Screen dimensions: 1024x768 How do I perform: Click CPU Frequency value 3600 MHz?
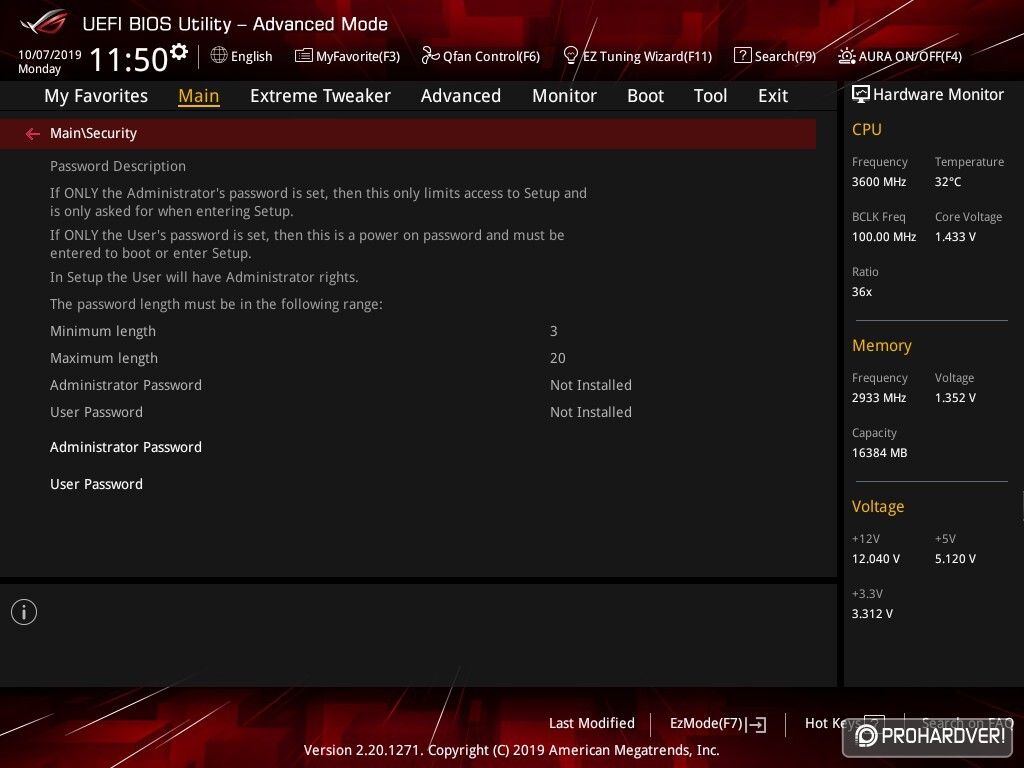tap(878, 182)
